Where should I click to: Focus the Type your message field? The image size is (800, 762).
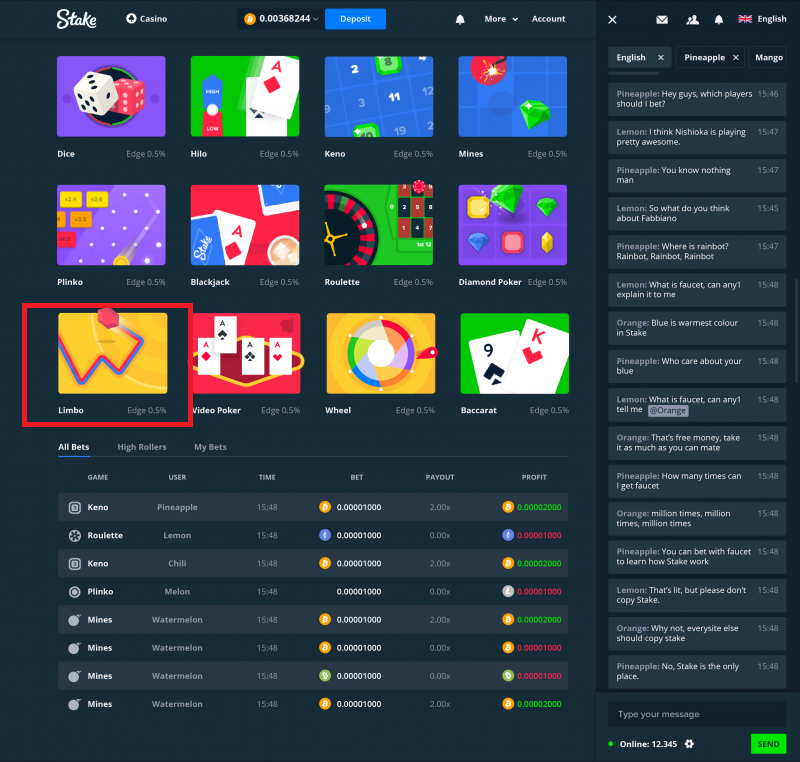697,714
